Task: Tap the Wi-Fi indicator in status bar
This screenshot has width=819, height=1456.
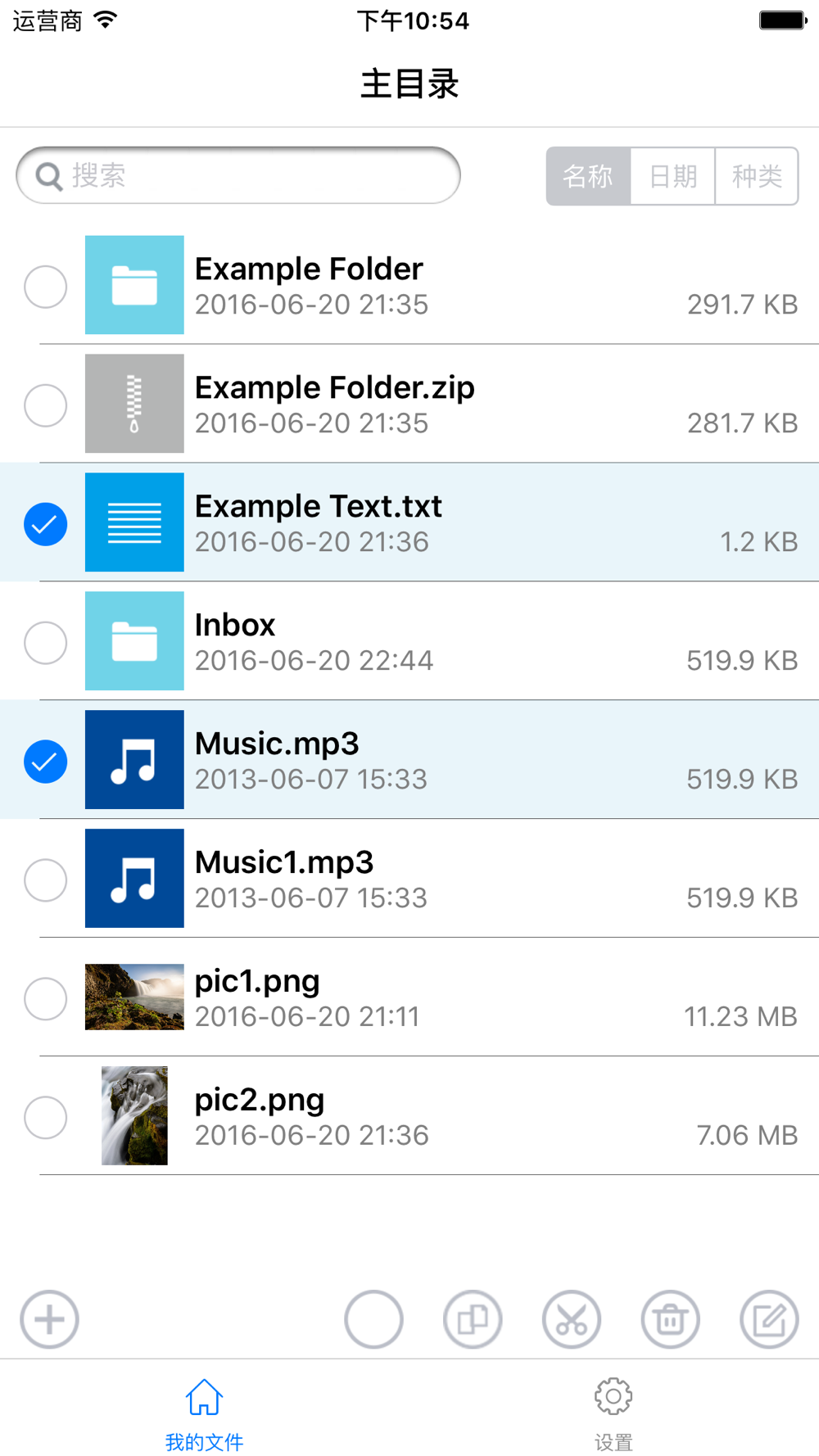Action: [x=106, y=20]
